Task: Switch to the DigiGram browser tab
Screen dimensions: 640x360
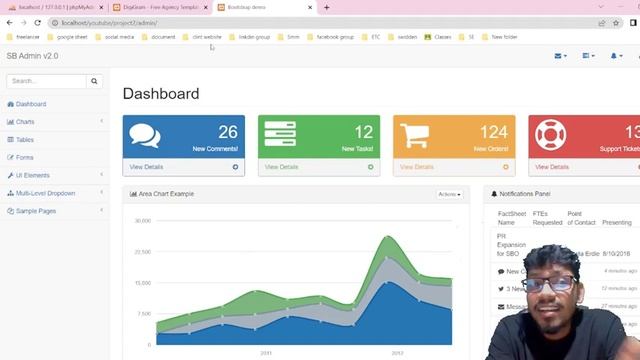Action: 160,7
